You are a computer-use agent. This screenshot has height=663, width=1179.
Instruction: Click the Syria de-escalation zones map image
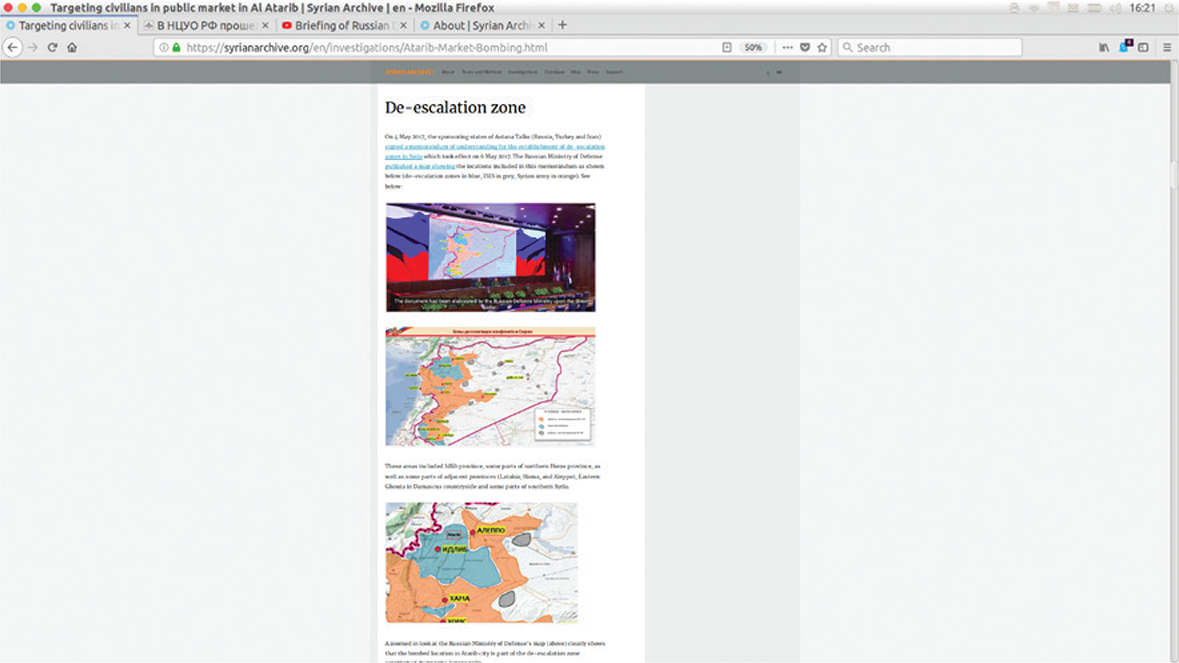point(490,386)
